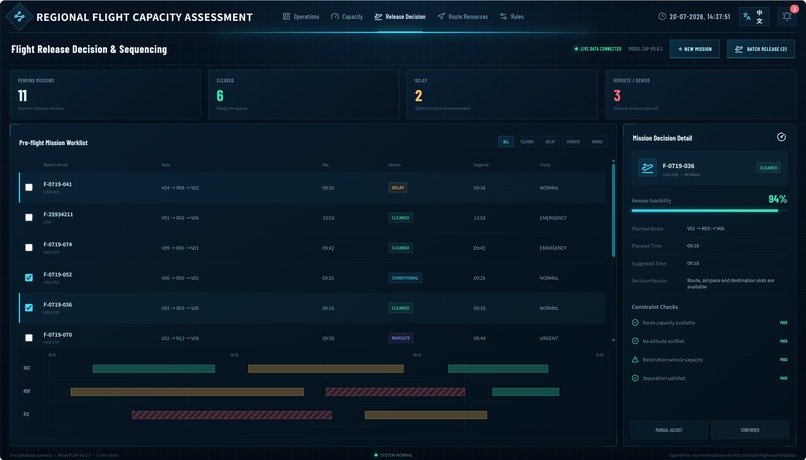The width and height of the screenshot is (806, 460).
Task: Click the takeoff icon in Batch Release
Action: (739, 49)
